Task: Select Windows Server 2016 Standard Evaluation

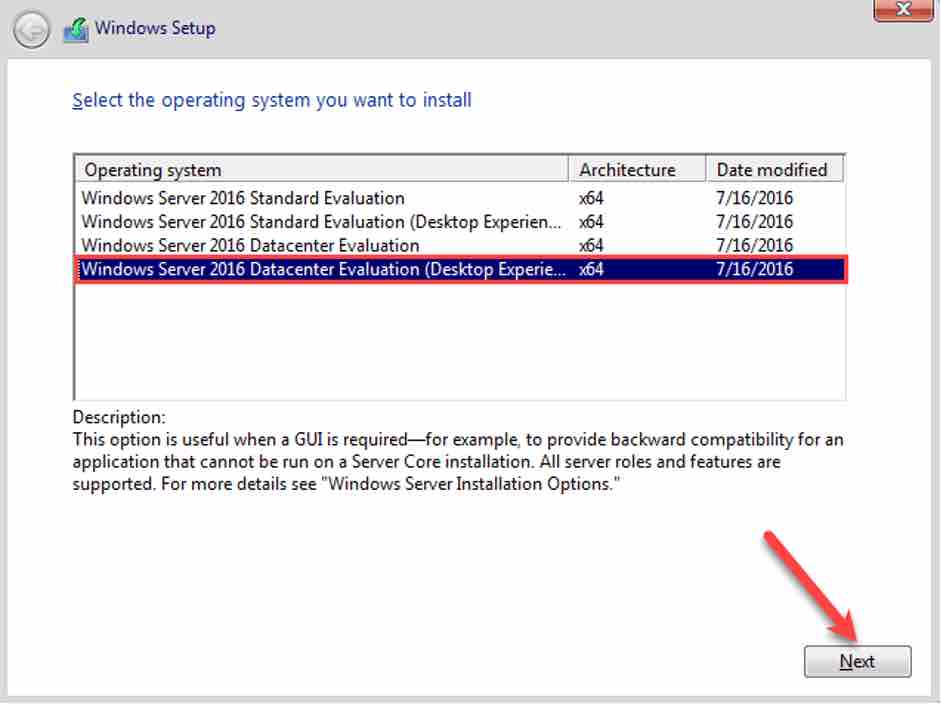Action: pos(243,198)
